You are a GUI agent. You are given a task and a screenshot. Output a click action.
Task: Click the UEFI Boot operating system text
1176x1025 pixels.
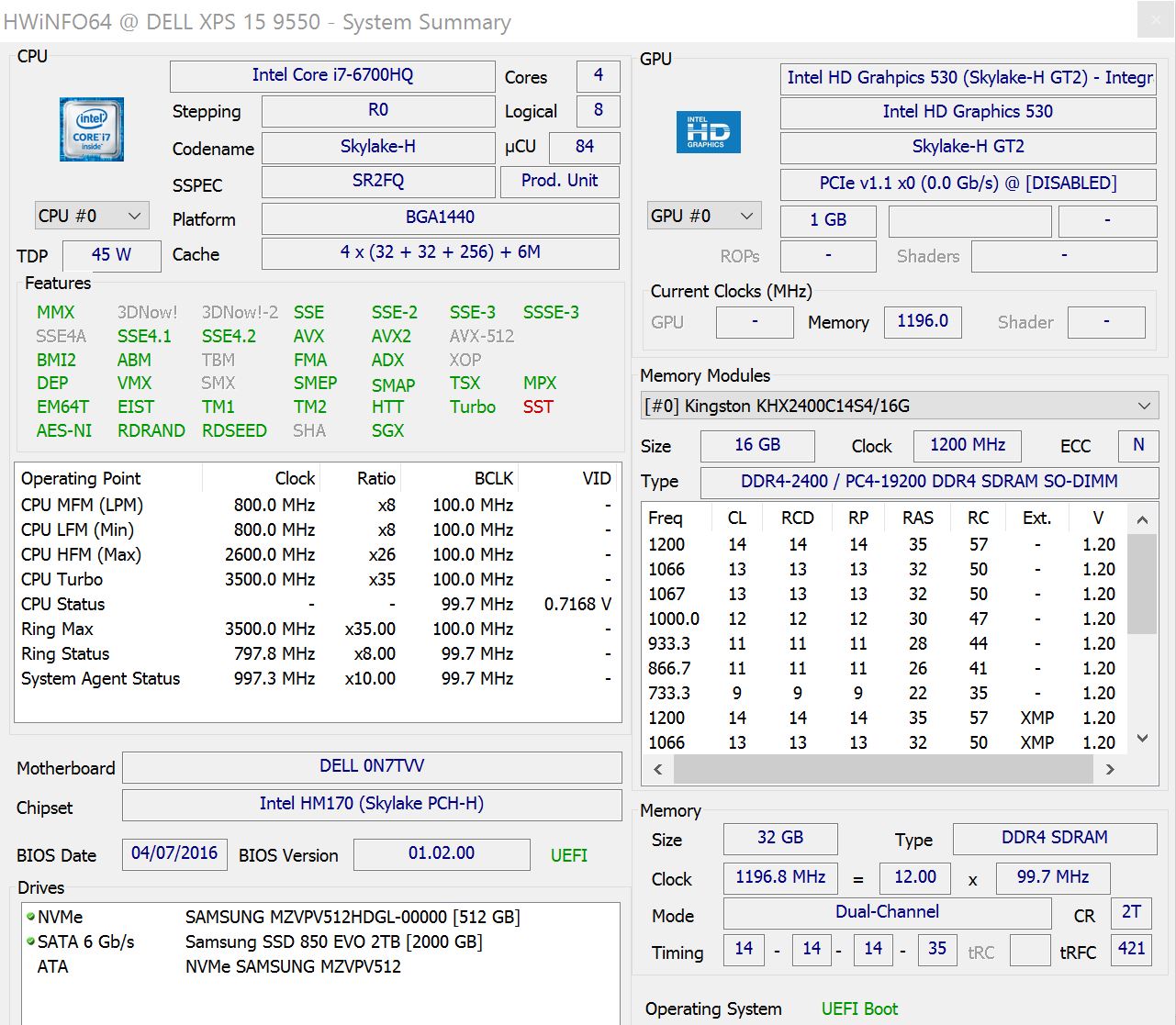click(x=860, y=1008)
